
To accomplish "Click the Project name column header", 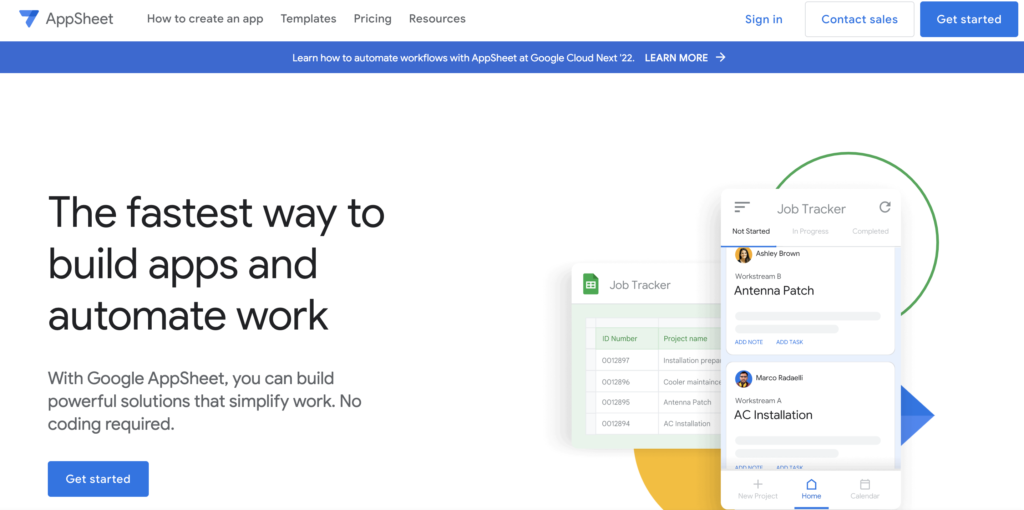I will click(685, 339).
